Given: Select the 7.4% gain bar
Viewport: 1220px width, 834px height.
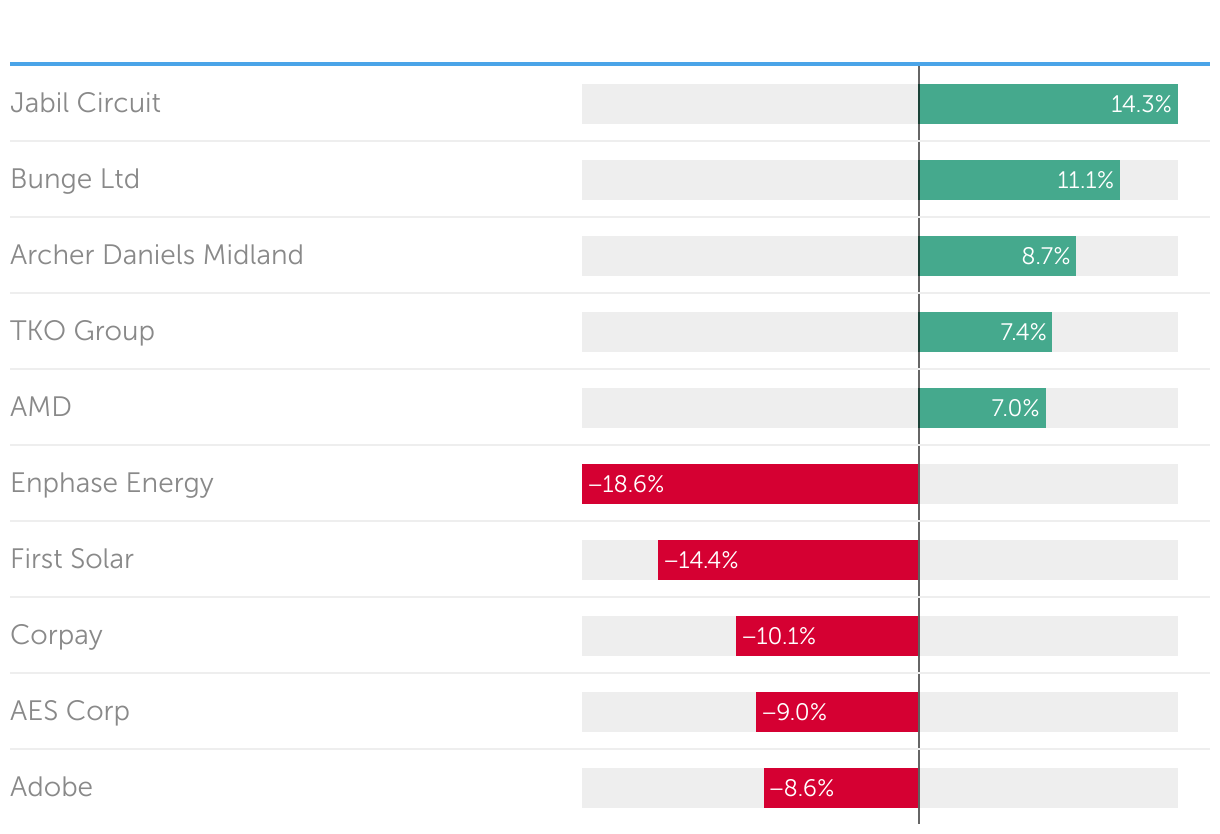Looking at the screenshot, I should pyautogui.click(x=985, y=332).
